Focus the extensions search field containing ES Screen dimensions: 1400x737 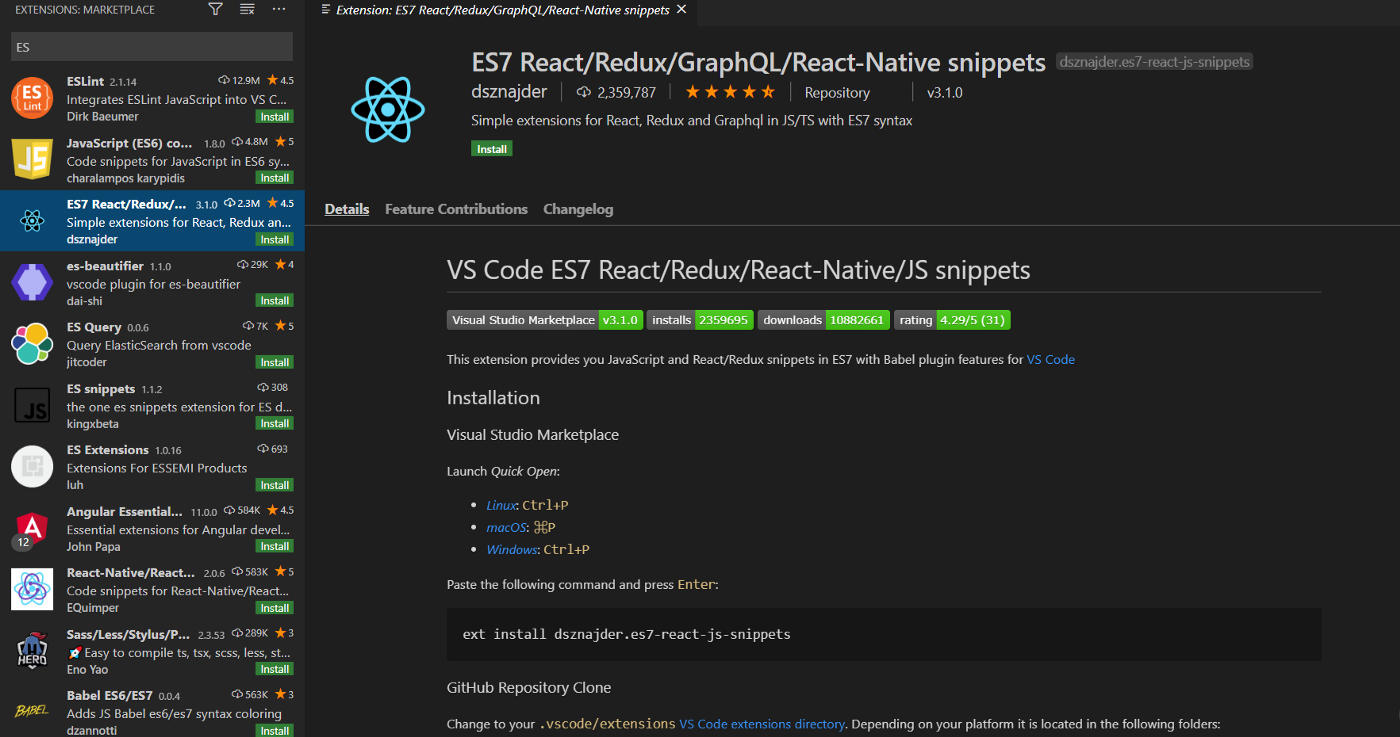[x=152, y=46]
